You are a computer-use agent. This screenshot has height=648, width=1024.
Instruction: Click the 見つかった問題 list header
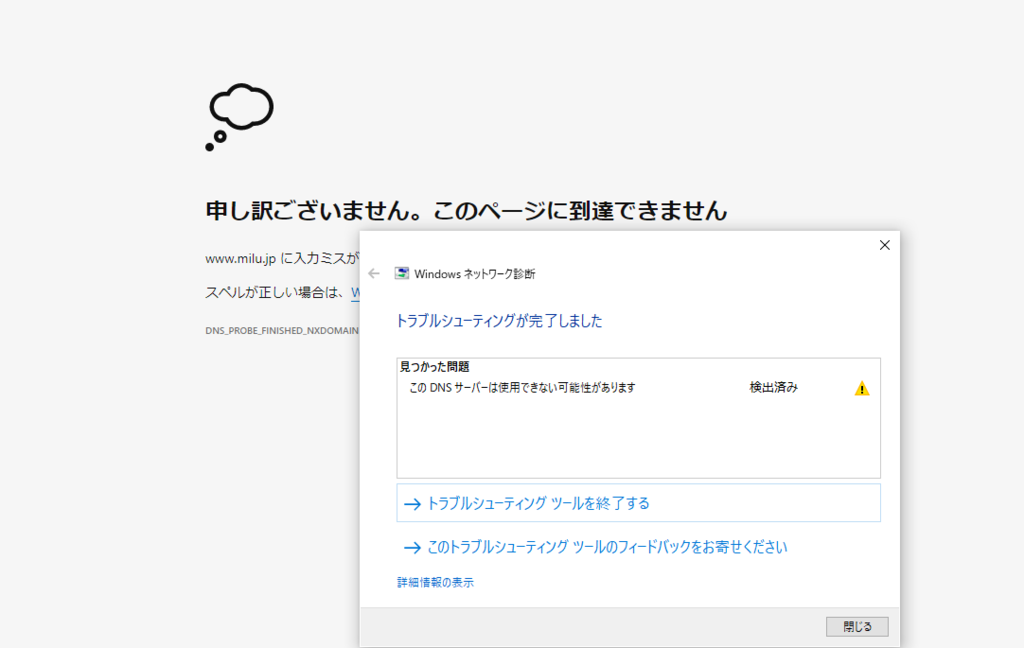[x=434, y=367]
